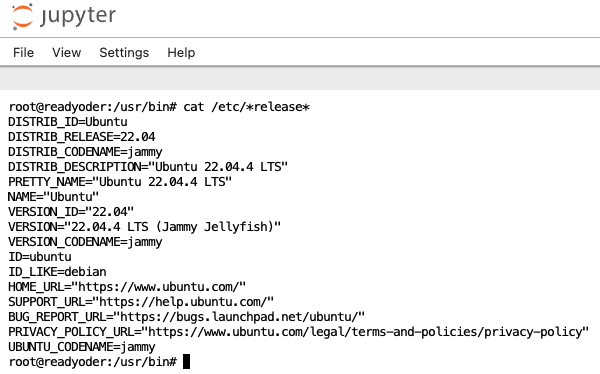Screen dimensions: 600x374
Task: Click the PRETTY_NAME "Ubuntu 22.04.4 LTS" line
Action: coord(120,182)
